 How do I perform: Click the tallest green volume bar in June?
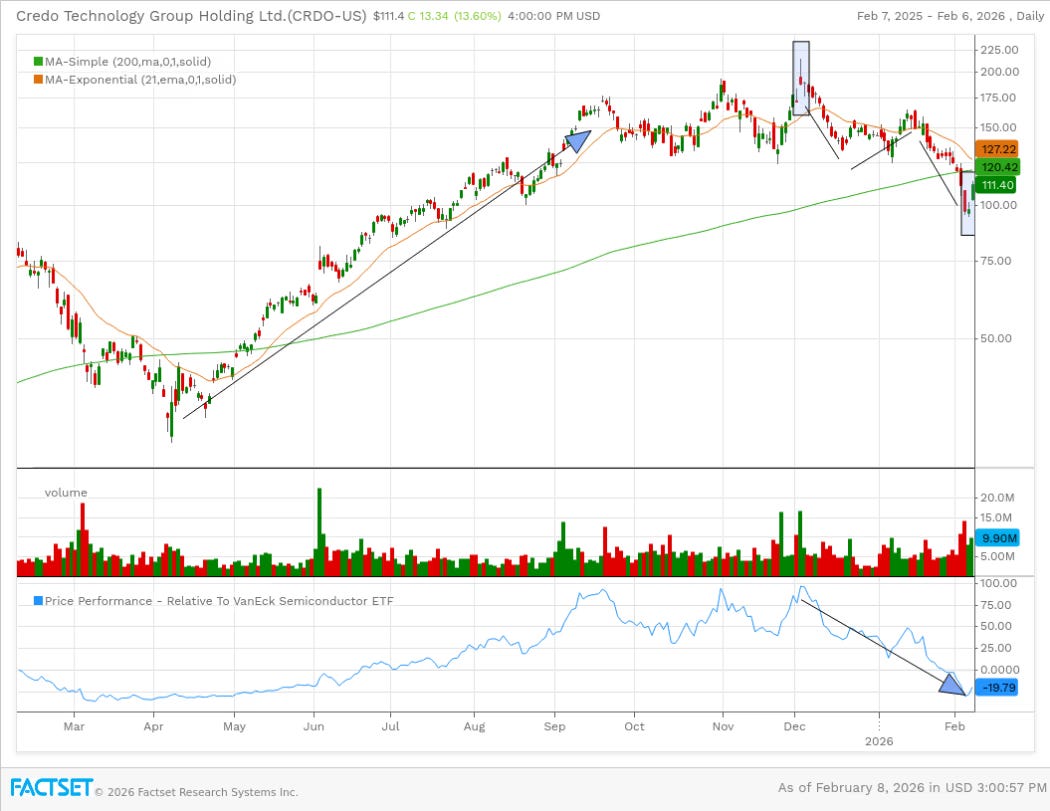pos(319,532)
